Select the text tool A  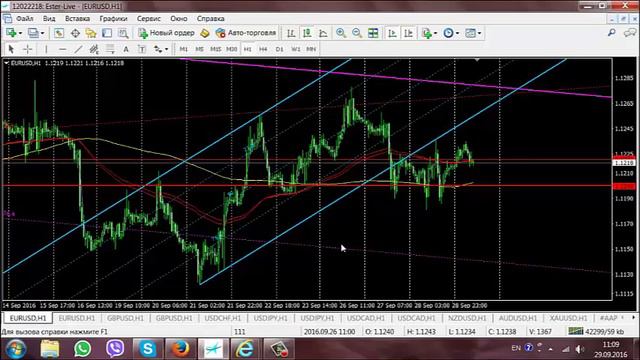coord(126,49)
